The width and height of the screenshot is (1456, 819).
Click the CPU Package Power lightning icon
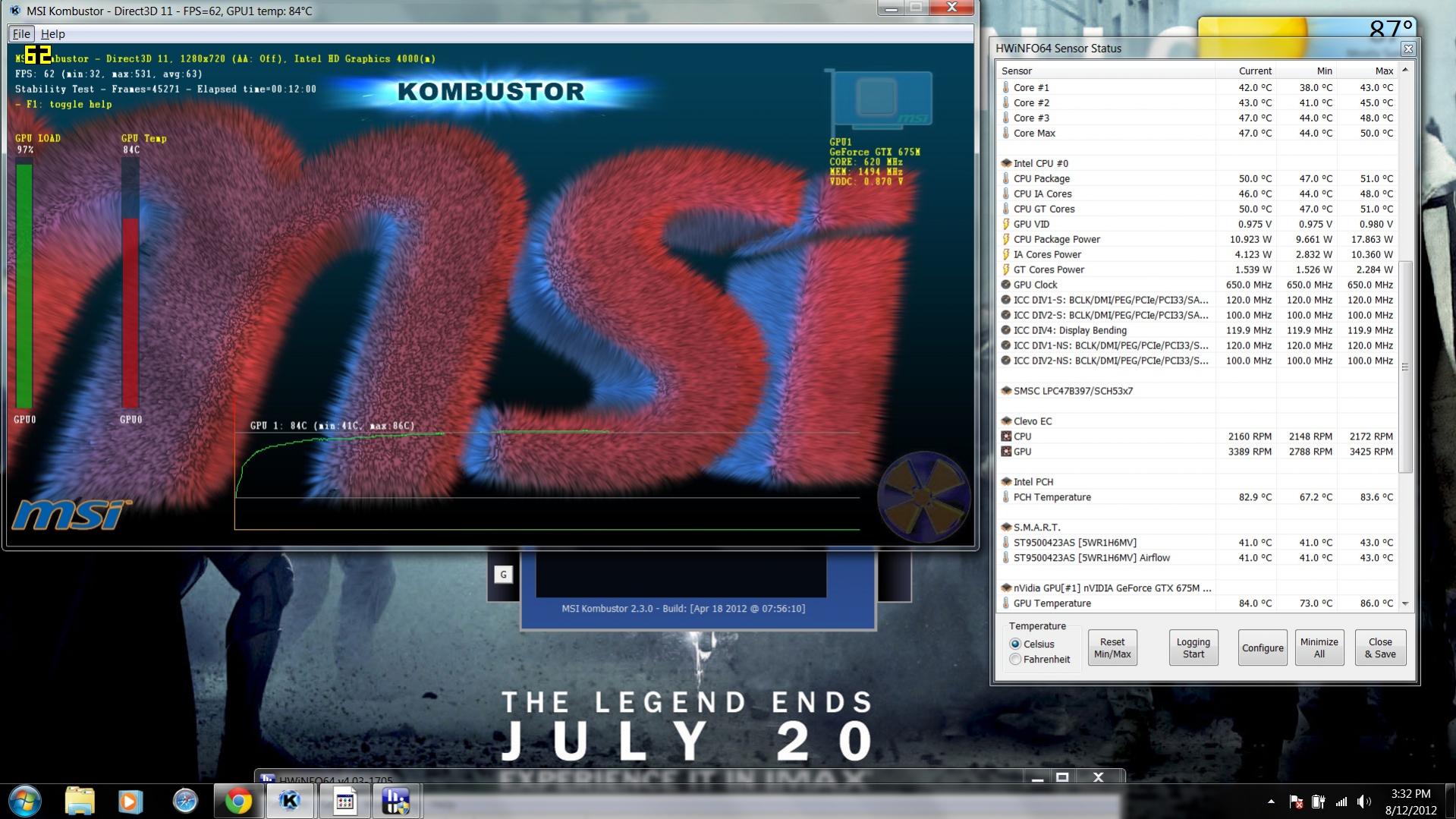pyautogui.click(x=1006, y=239)
